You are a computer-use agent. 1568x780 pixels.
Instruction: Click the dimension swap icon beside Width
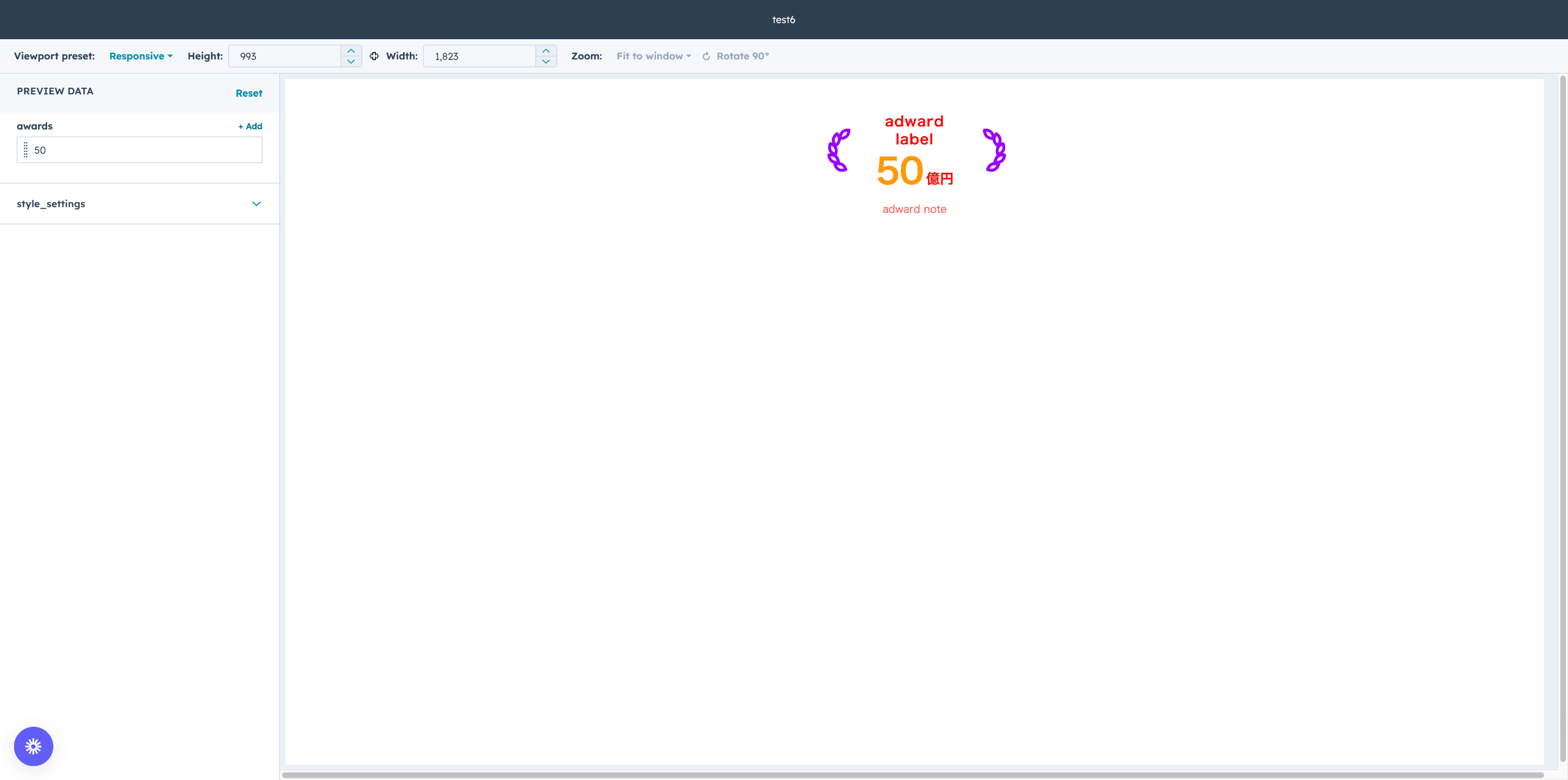[x=374, y=56]
